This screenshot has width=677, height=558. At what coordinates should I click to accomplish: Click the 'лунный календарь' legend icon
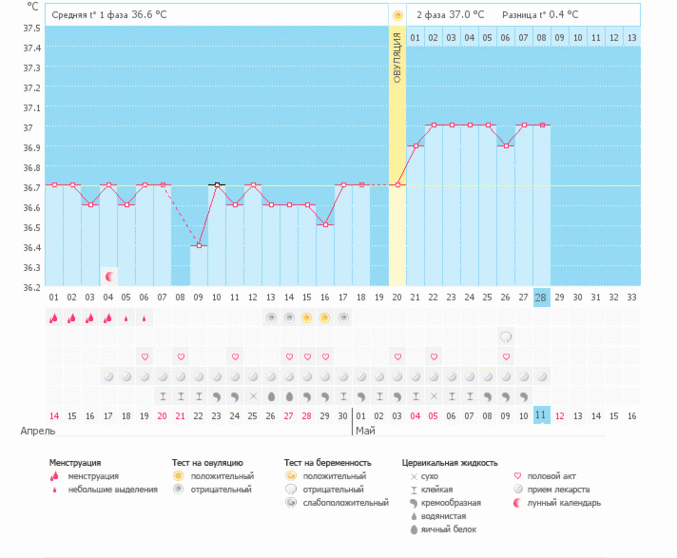coord(517,502)
